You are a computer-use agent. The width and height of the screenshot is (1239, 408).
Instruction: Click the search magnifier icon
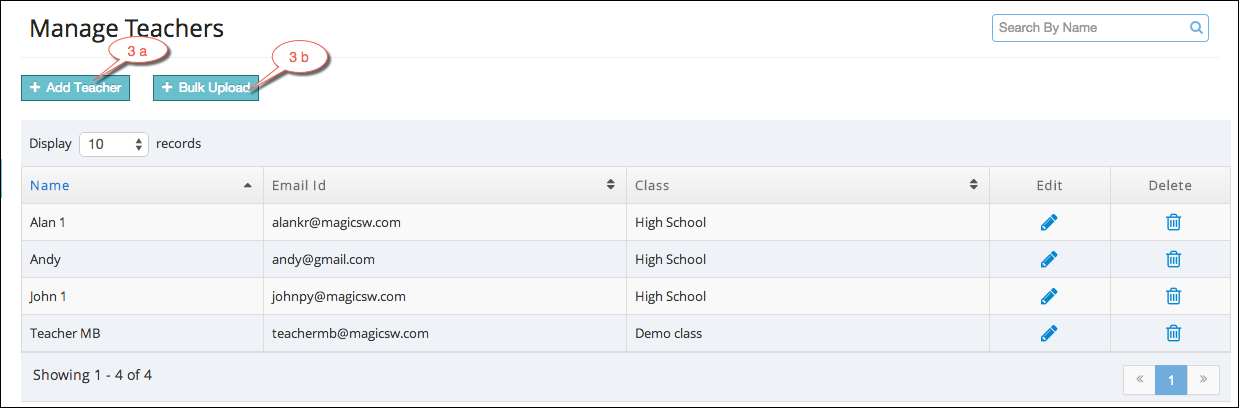coord(1196,28)
